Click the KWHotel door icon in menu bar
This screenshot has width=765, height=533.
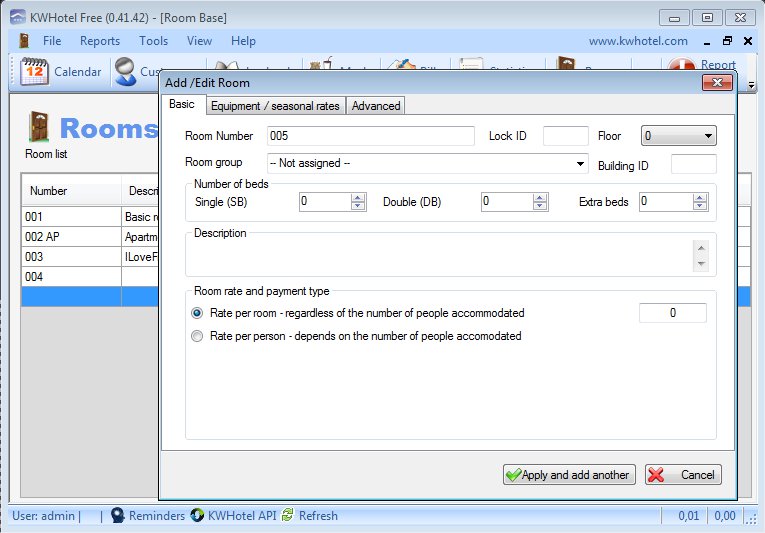22,41
